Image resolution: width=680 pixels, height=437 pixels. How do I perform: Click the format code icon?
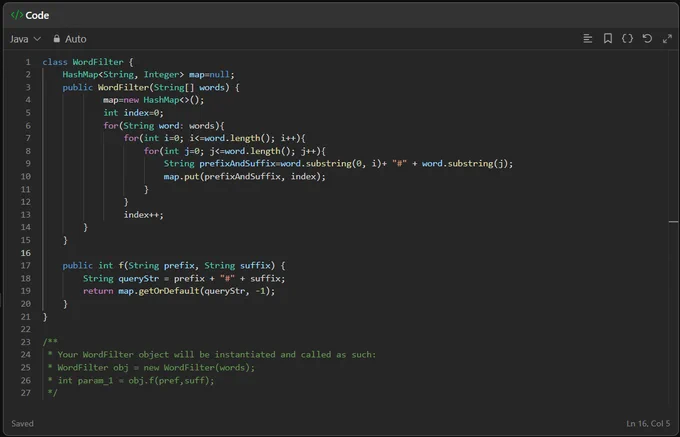coord(588,39)
